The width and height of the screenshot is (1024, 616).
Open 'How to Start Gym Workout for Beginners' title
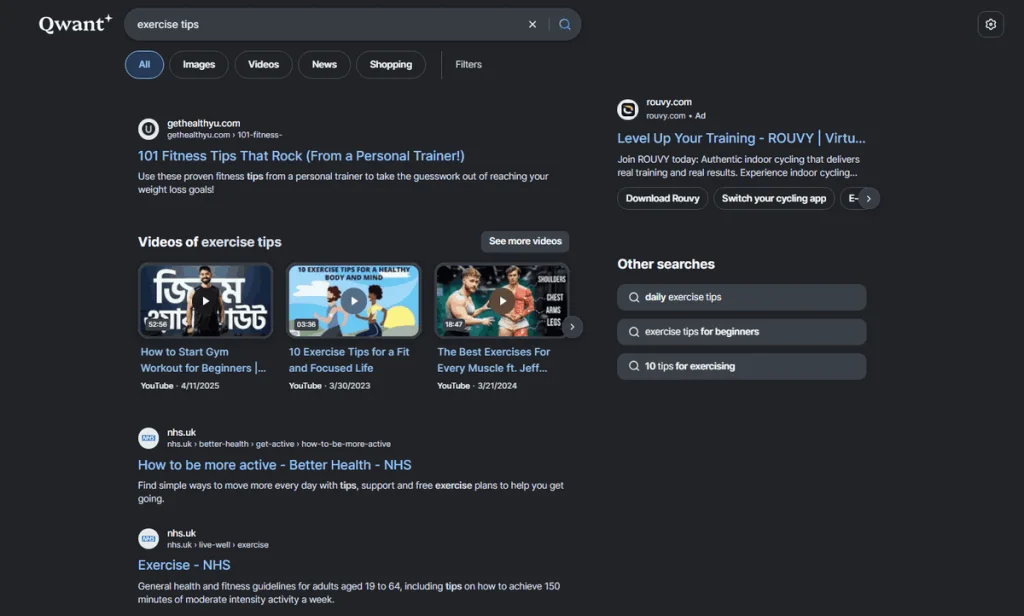click(203, 360)
